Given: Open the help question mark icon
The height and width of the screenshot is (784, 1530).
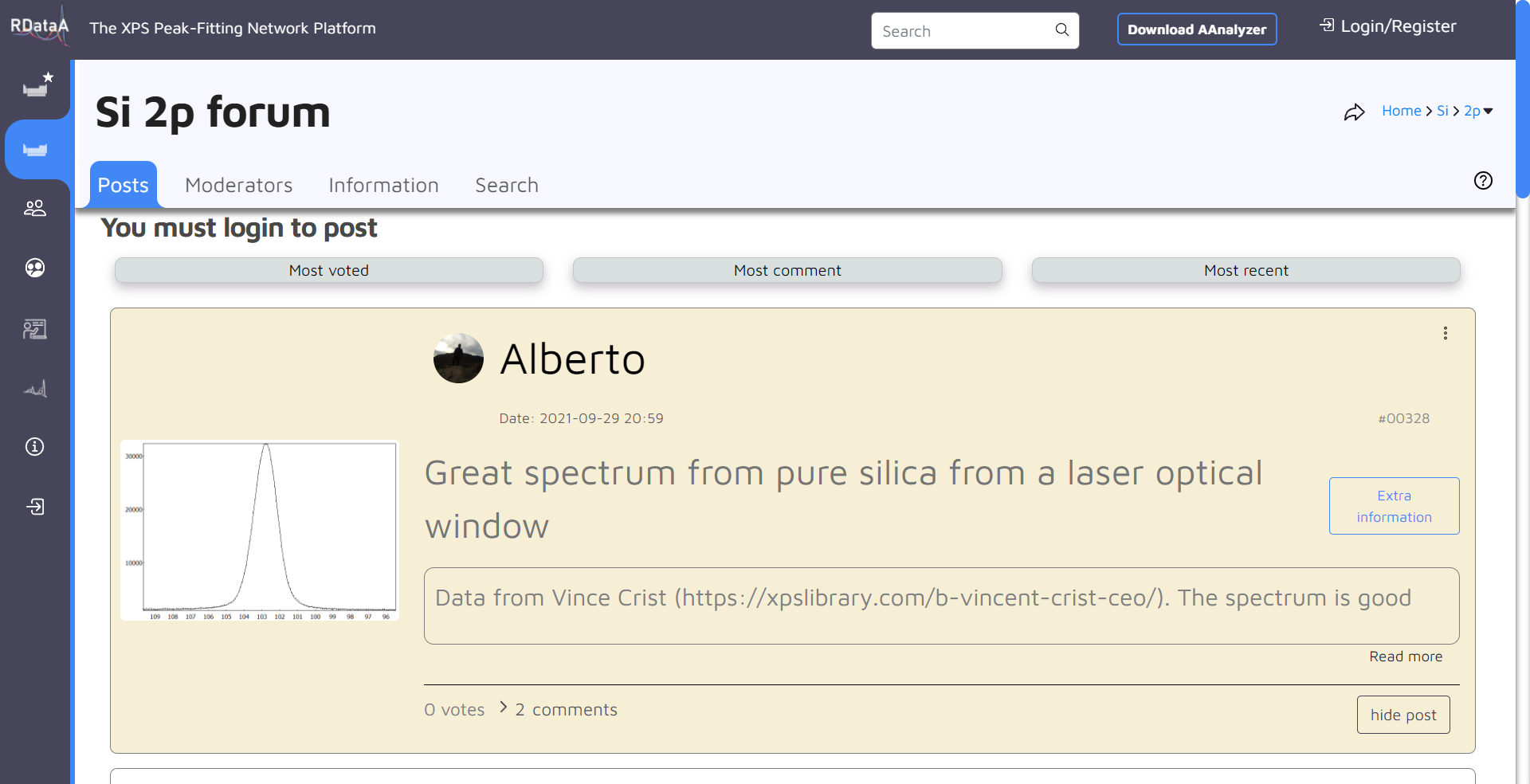Looking at the screenshot, I should click(1483, 181).
